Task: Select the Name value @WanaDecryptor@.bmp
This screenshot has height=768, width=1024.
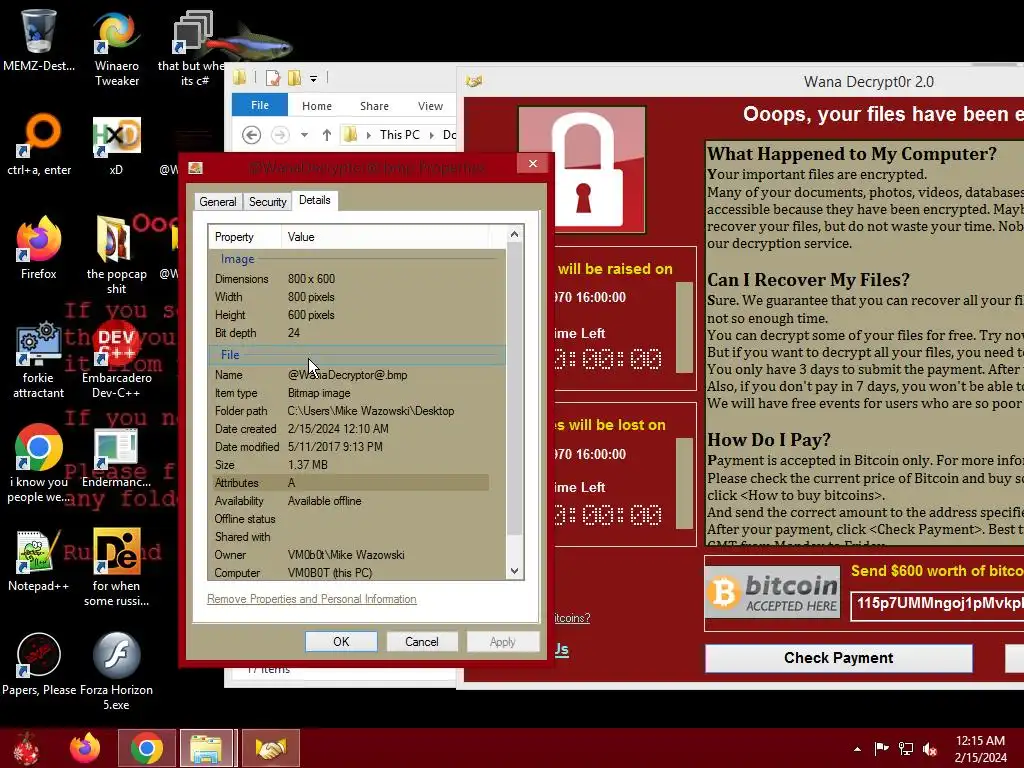Action: tap(347, 375)
